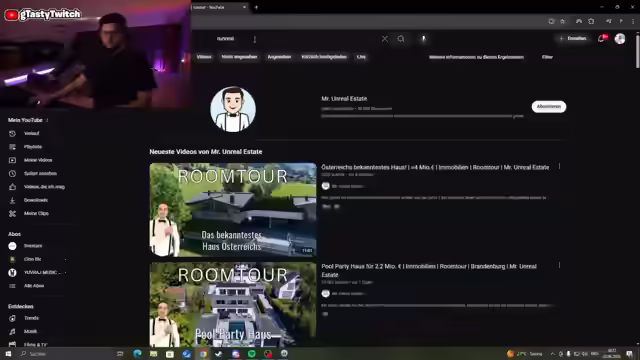The height and width of the screenshot is (360, 640).
Task: Open options menu for Österreichs bekanntestes Haus video
Action: pyautogui.click(x=559, y=167)
